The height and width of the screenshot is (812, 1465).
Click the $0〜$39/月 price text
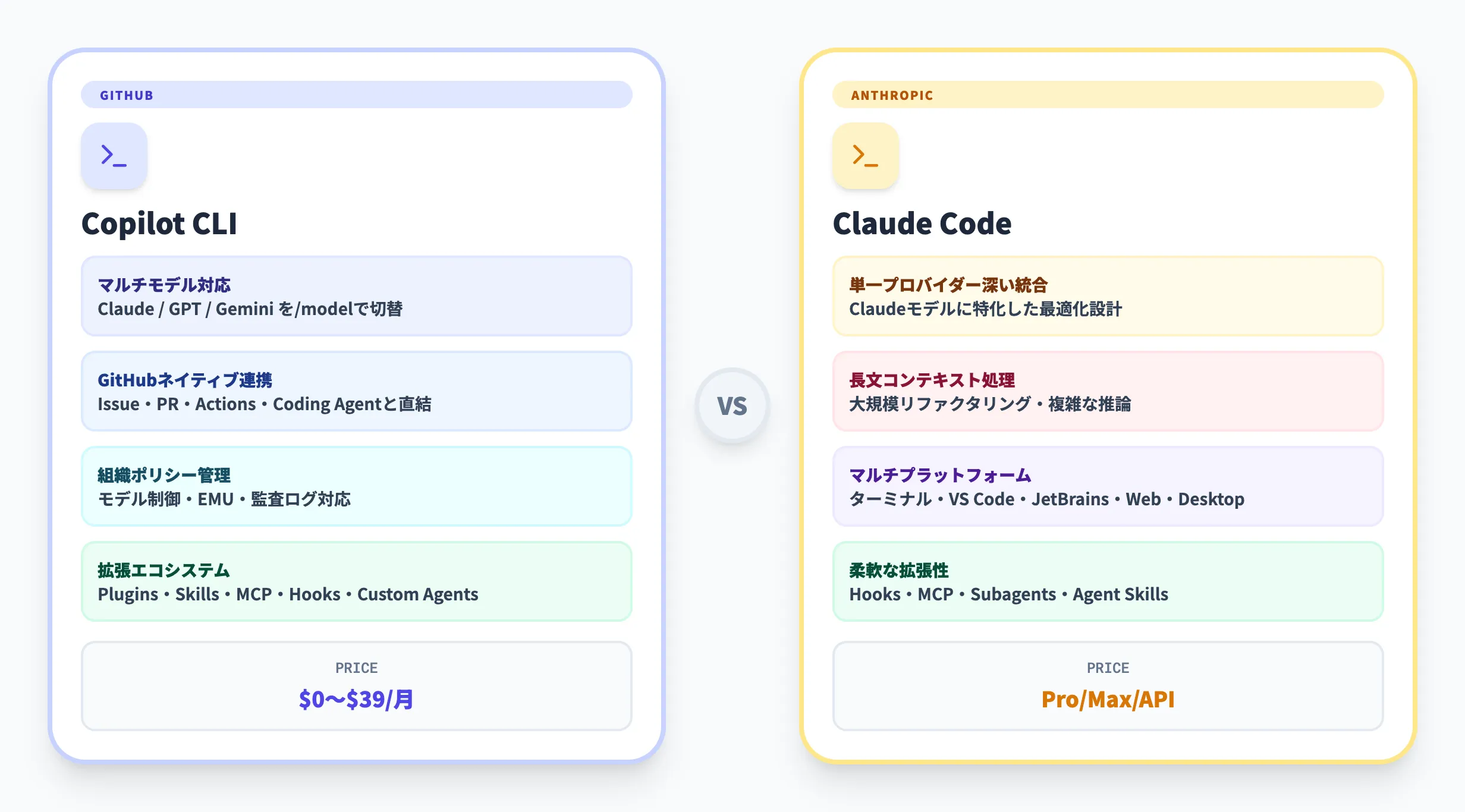pyautogui.click(x=356, y=700)
